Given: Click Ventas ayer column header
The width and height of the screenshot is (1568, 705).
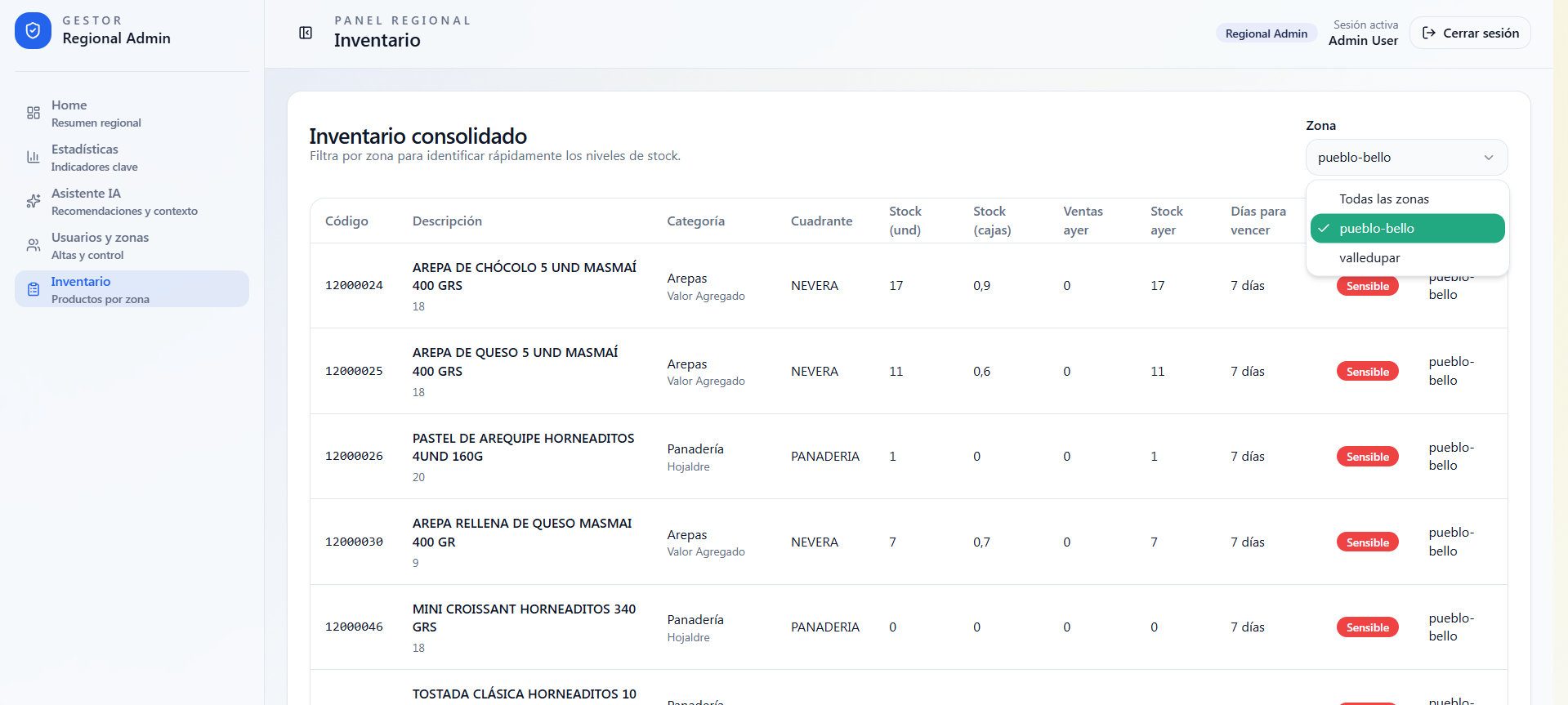Looking at the screenshot, I should point(1083,221).
